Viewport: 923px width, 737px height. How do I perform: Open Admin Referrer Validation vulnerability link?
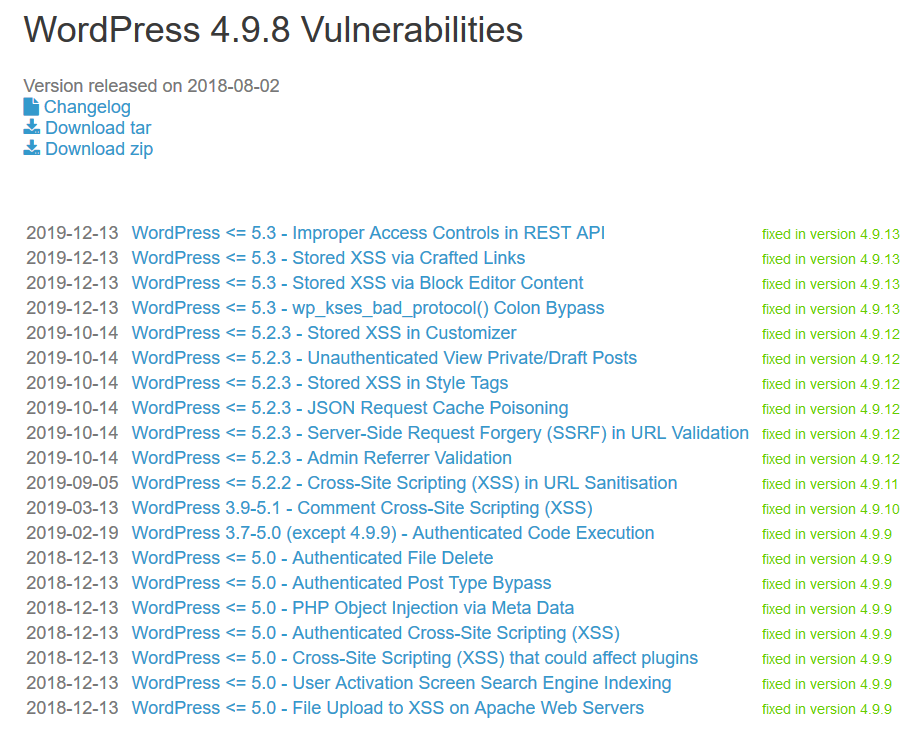coord(321,458)
